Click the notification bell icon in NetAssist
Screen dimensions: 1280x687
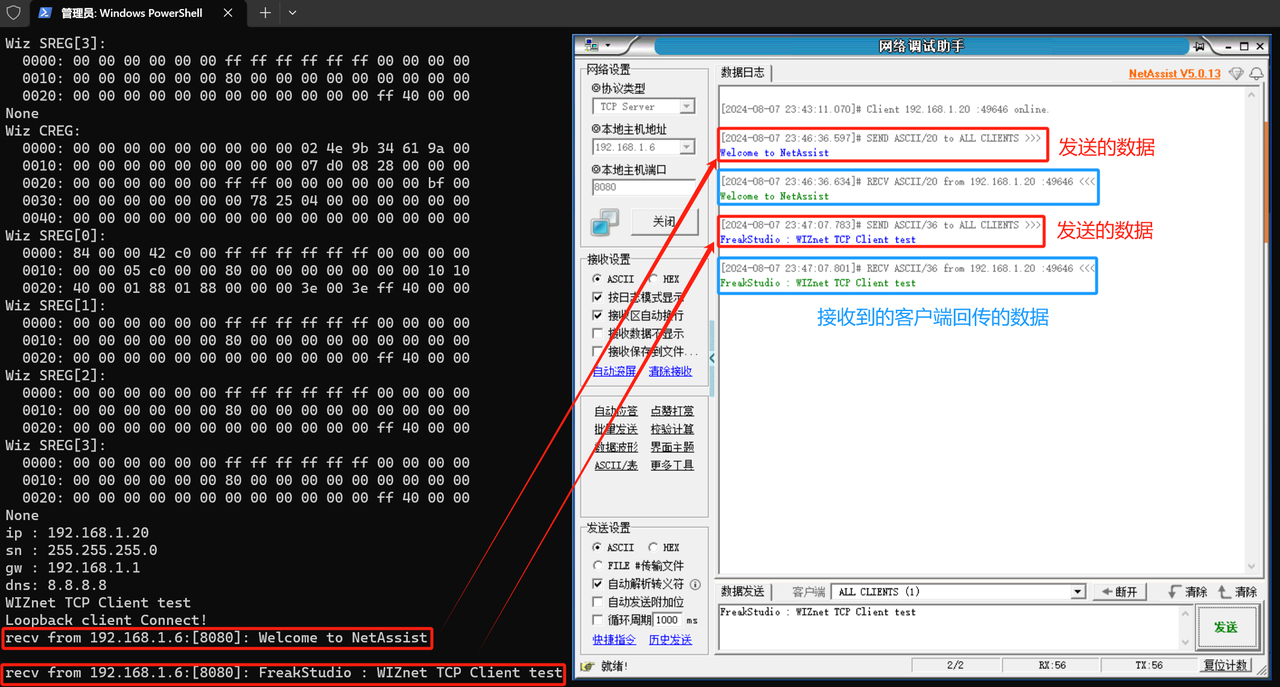pyautogui.click(x=1256, y=74)
